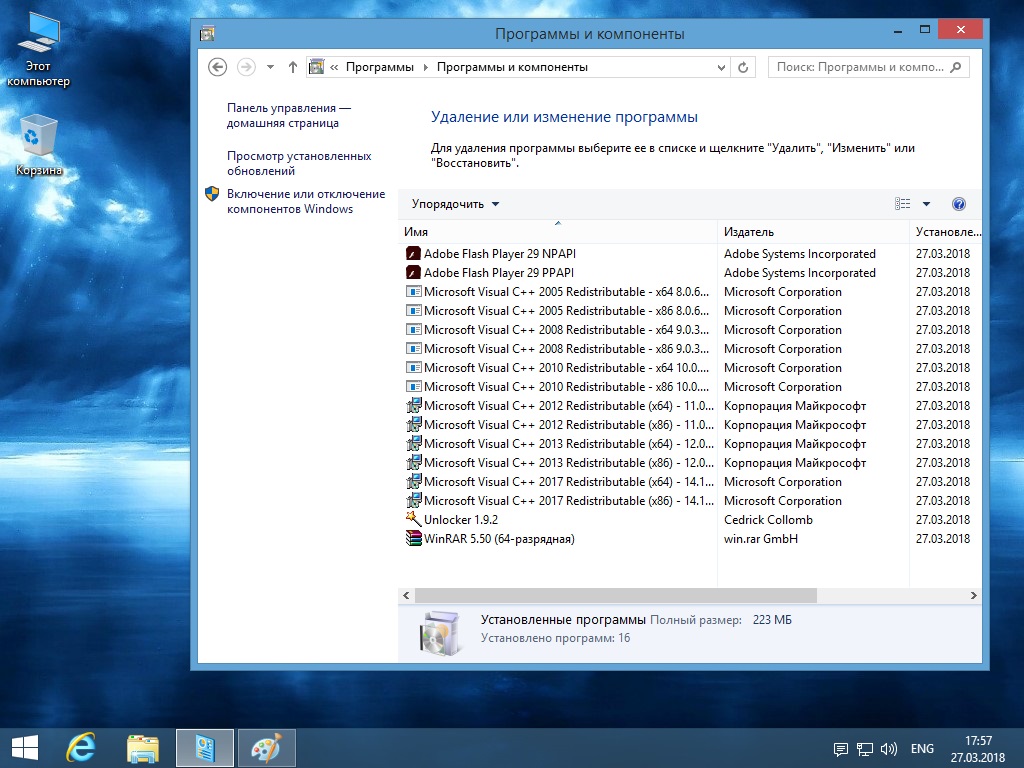The image size is (1024, 768).
Task: Open File Explorer from taskbar
Action: click(143, 748)
